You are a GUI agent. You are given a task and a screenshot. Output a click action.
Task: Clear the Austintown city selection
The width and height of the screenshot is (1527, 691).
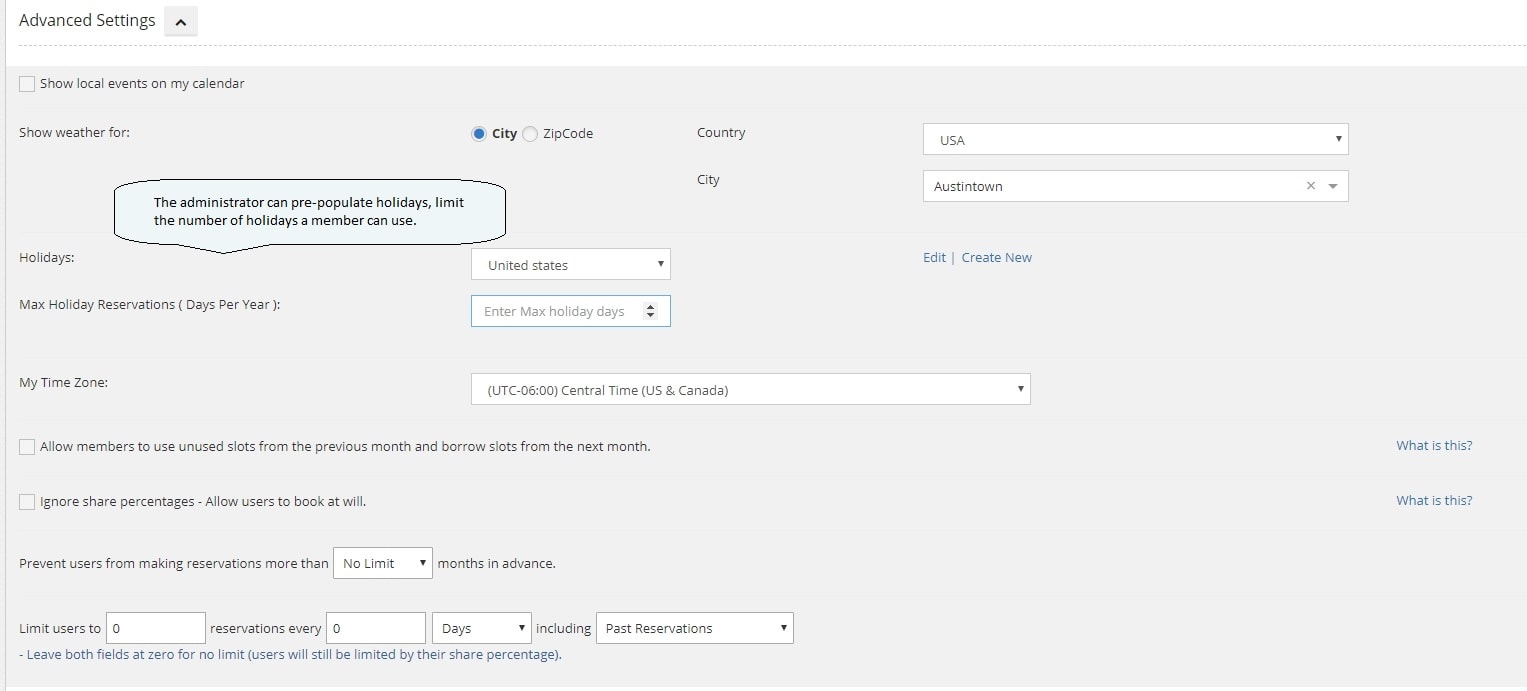click(1311, 186)
